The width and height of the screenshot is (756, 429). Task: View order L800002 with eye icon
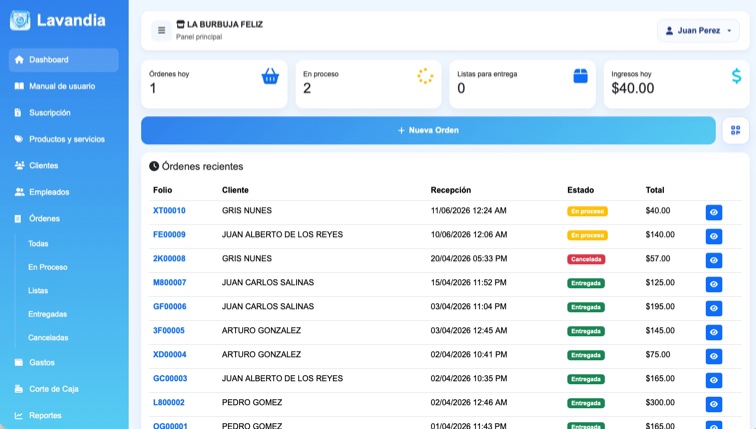(714, 404)
